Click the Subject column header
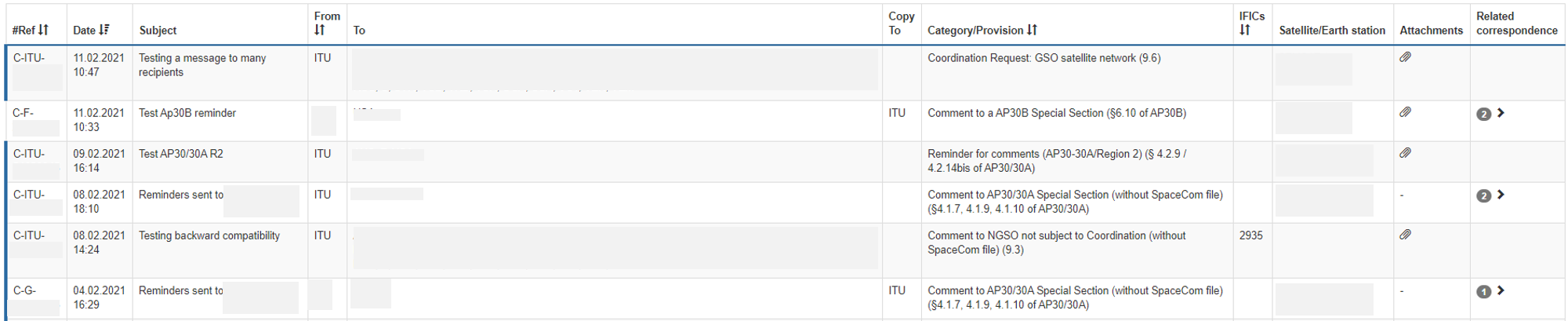 coord(158,30)
